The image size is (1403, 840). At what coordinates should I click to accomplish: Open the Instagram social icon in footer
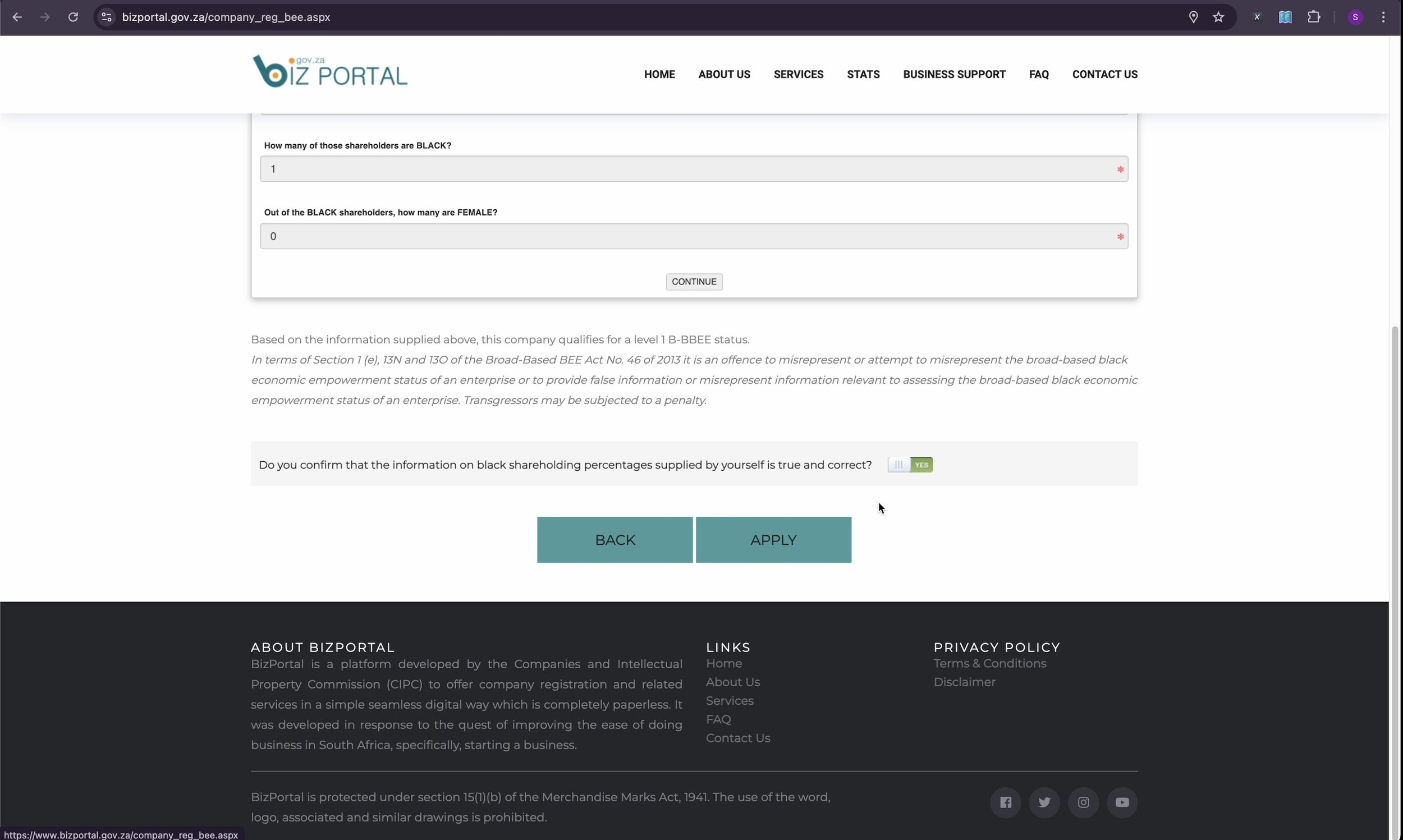tap(1083, 802)
